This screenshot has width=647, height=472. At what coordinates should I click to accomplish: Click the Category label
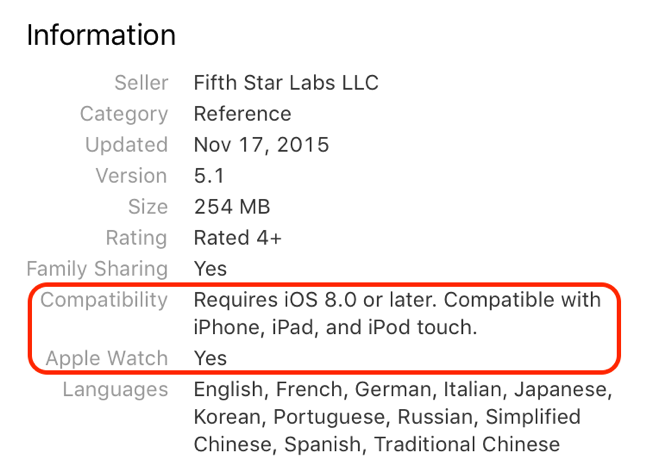pos(124,114)
